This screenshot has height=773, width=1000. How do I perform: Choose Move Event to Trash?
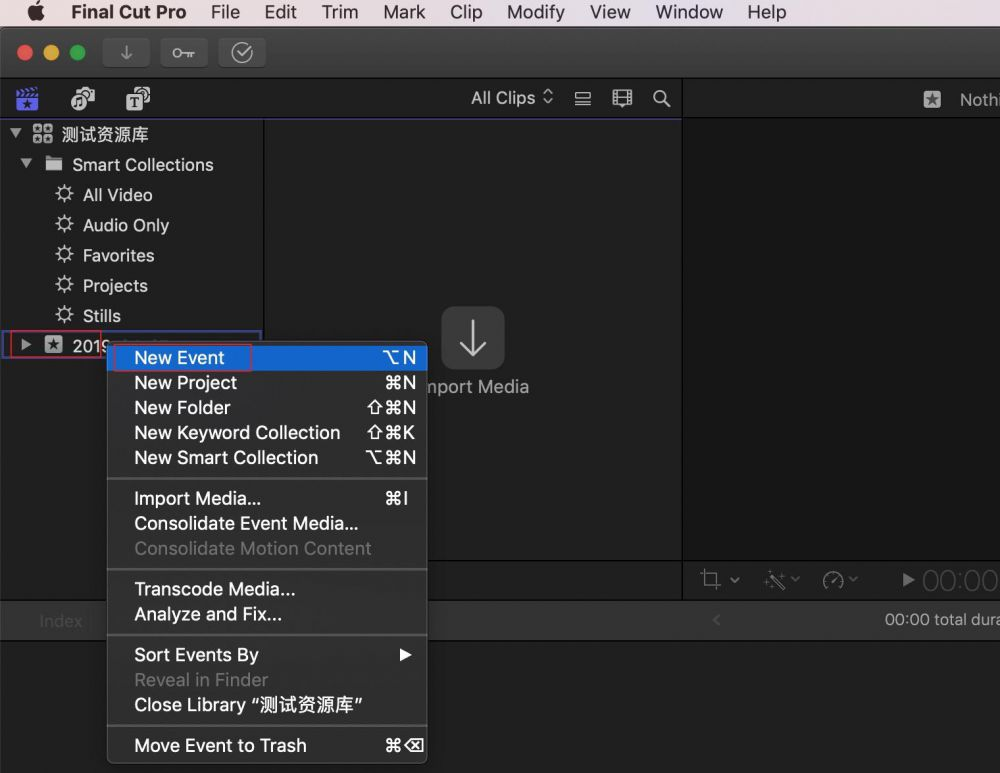(x=267, y=746)
